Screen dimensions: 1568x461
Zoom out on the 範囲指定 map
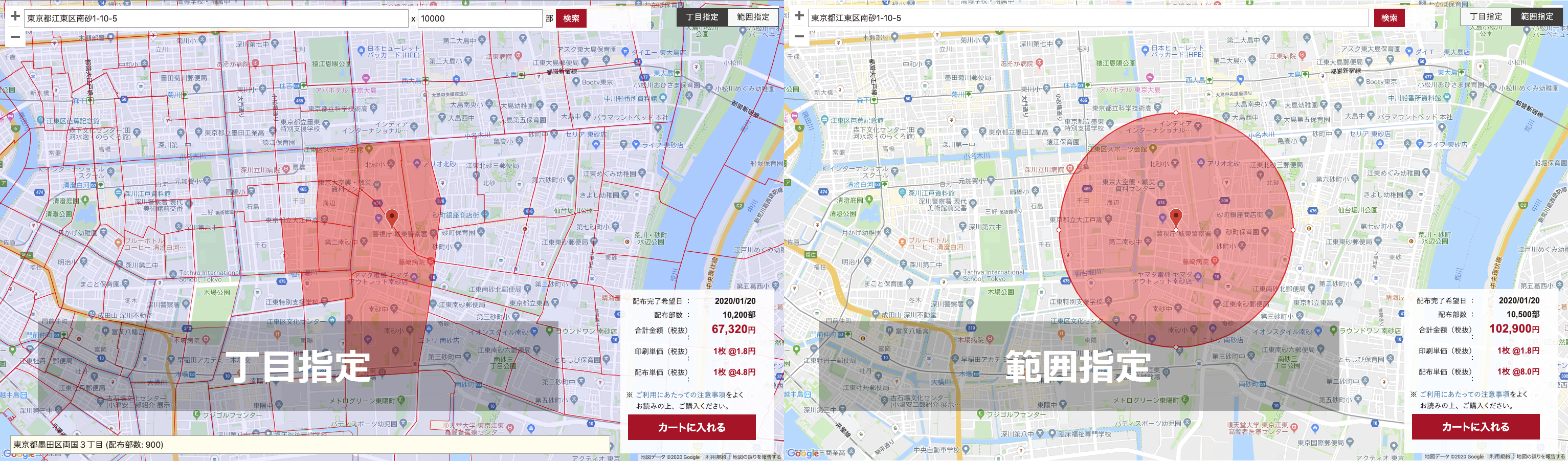point(799,36)
